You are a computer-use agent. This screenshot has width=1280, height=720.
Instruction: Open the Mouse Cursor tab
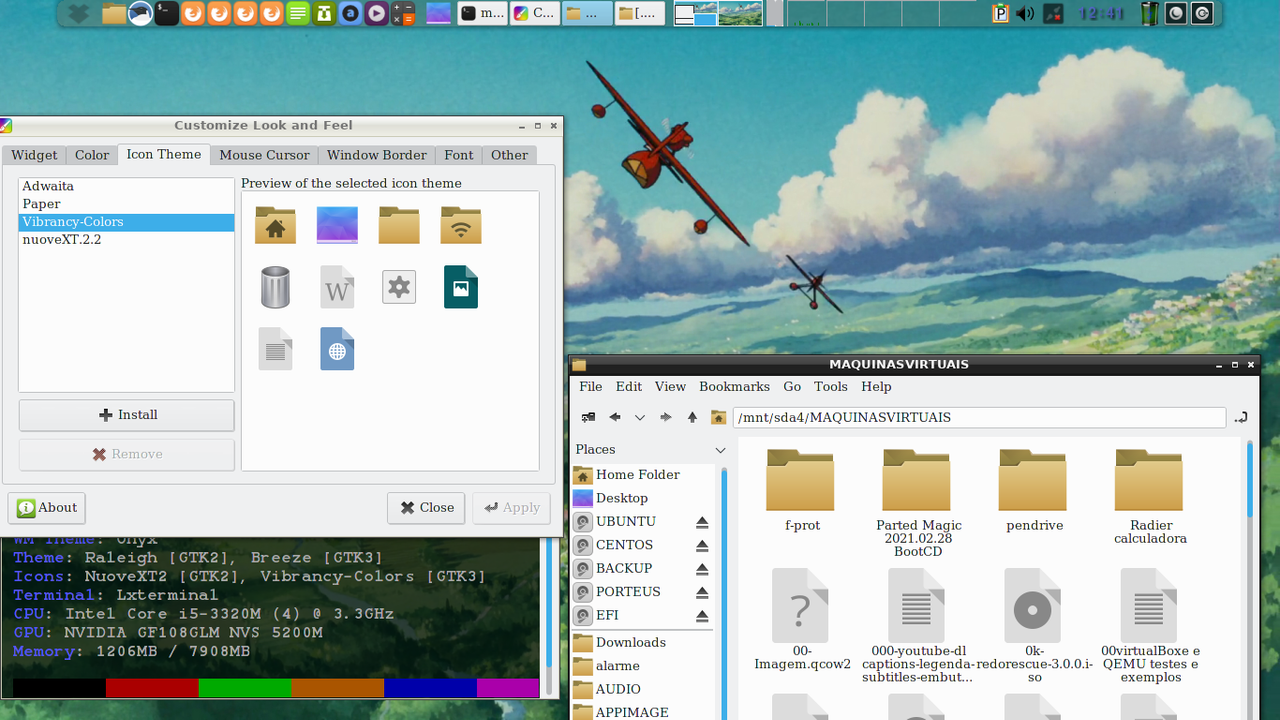(x=264, y=155)
